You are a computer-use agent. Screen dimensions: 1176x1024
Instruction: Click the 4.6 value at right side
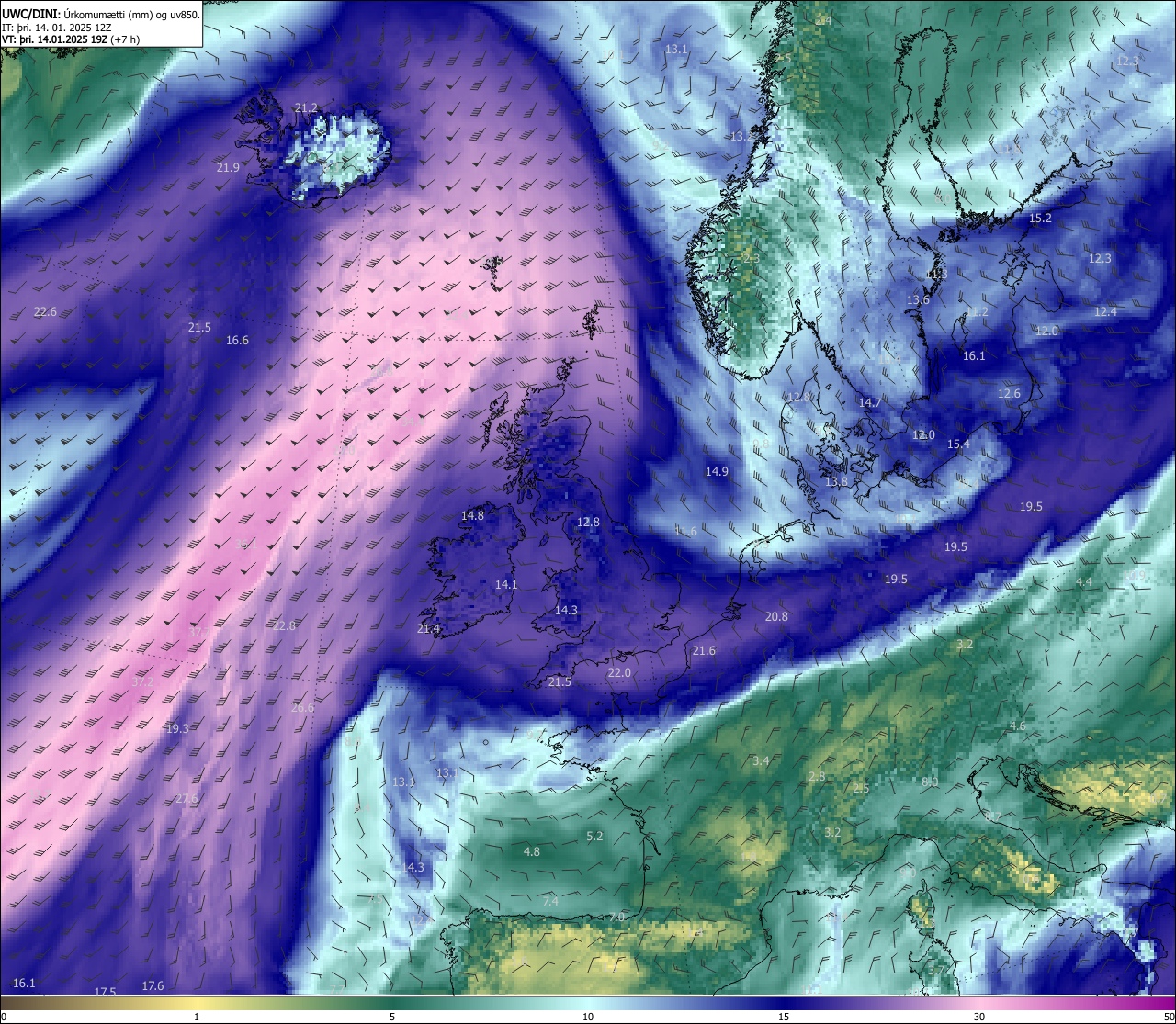coord(1018,726)
